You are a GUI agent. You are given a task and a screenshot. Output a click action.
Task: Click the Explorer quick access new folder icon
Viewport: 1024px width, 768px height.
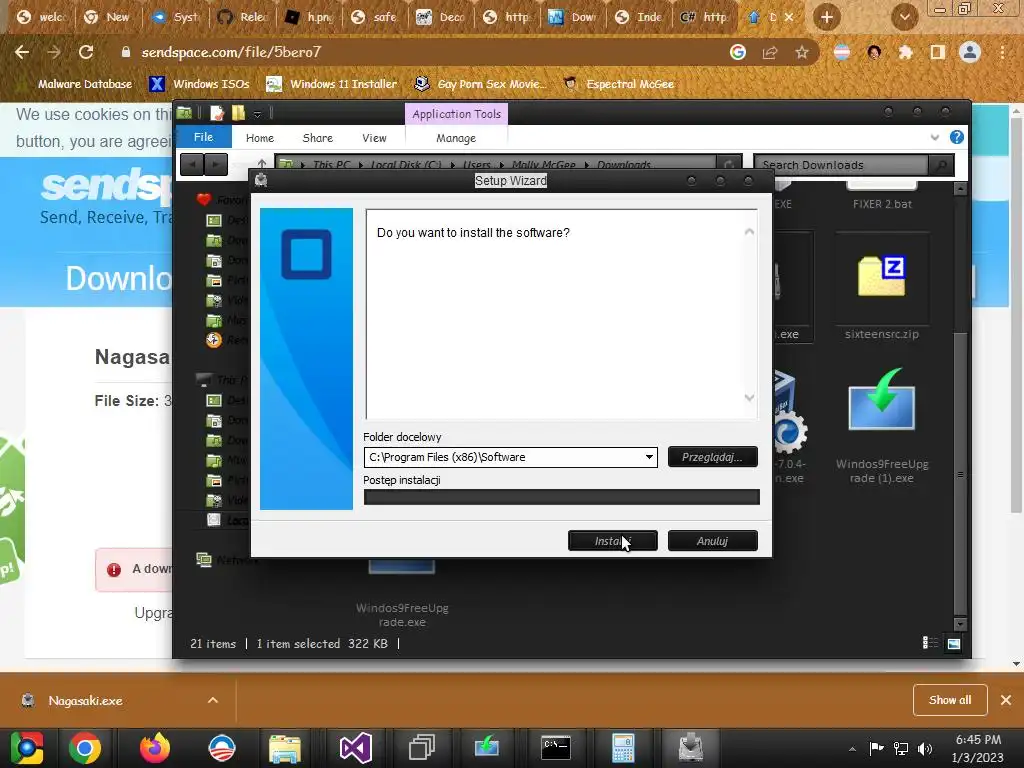238,113
